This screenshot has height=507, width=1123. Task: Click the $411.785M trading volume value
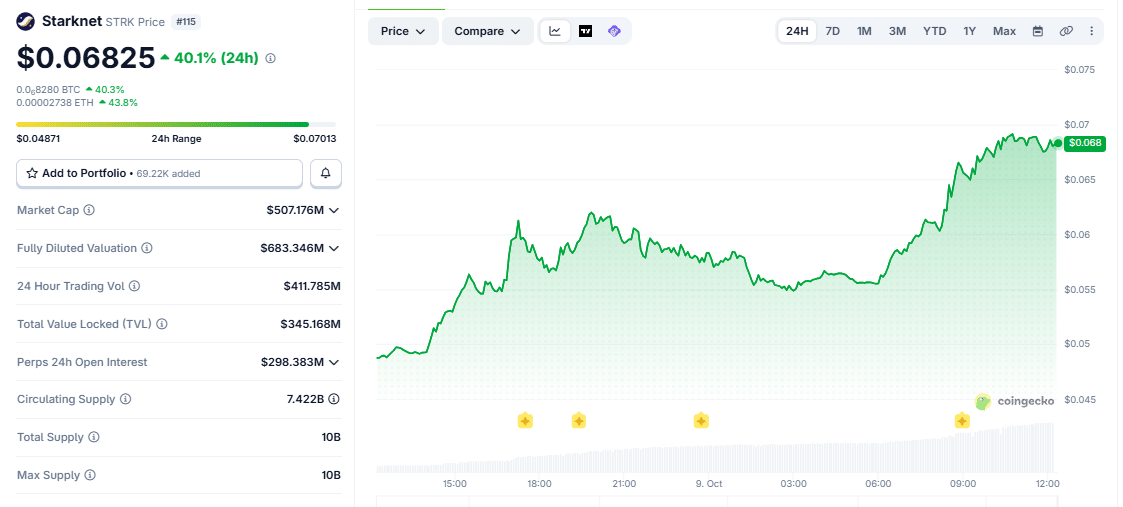(312, 286)
